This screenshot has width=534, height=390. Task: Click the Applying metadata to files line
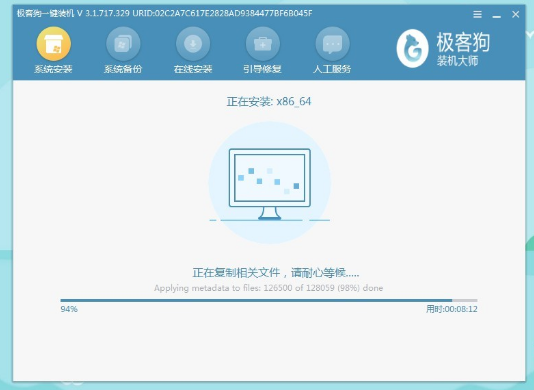click(268, 288)
